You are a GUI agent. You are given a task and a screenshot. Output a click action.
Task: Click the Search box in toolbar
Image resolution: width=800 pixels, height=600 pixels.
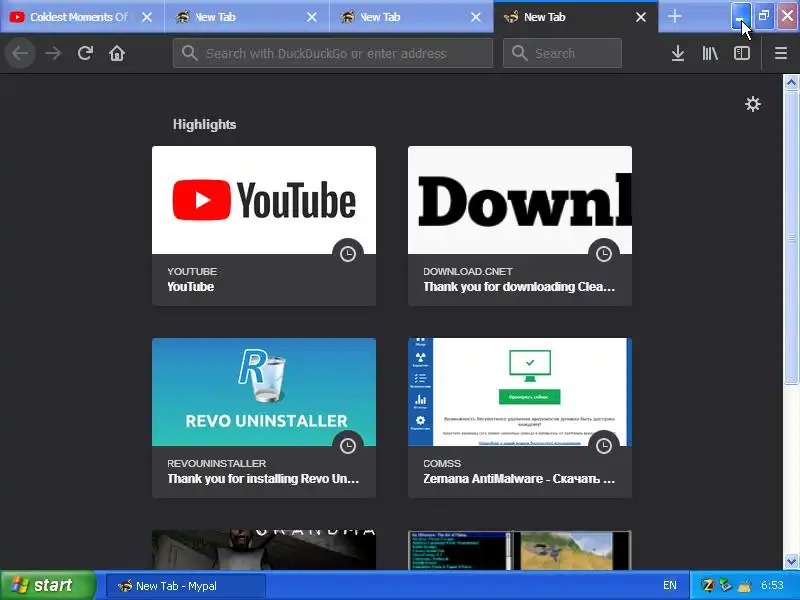tap(562, 53)
